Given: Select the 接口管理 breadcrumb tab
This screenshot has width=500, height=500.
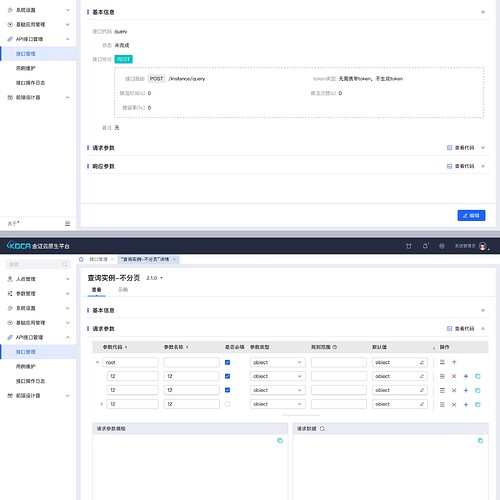Looking at the screenshot, I should (x=98, y=259).
